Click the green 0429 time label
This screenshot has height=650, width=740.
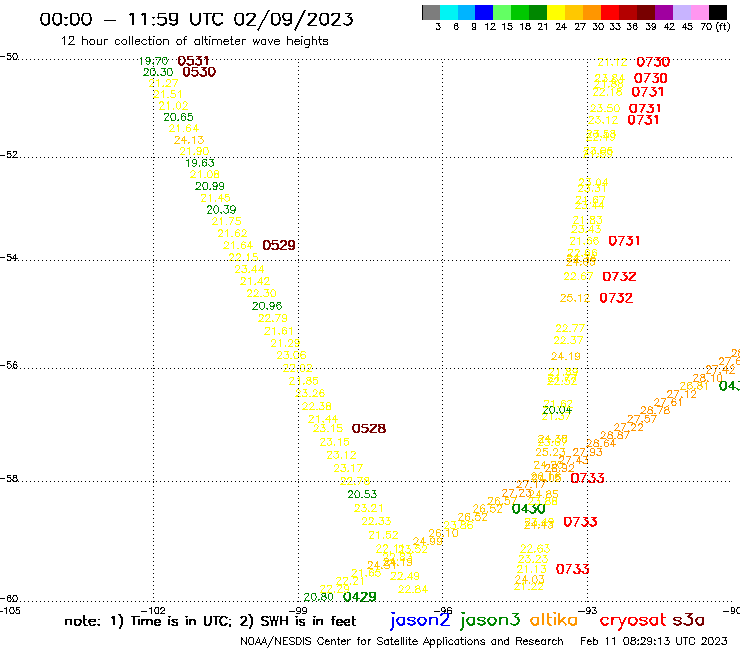[360, 597]
